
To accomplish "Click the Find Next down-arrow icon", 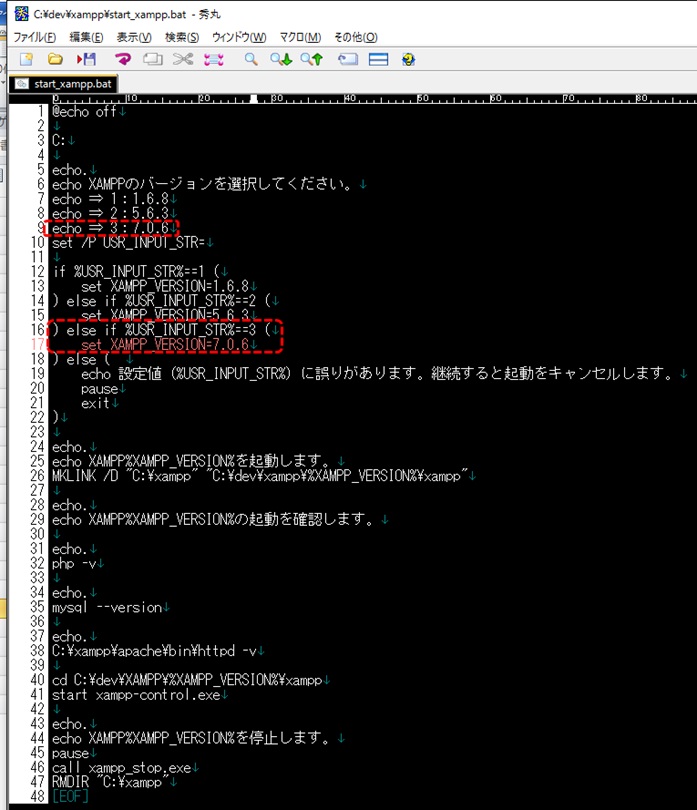I will 282,60.
